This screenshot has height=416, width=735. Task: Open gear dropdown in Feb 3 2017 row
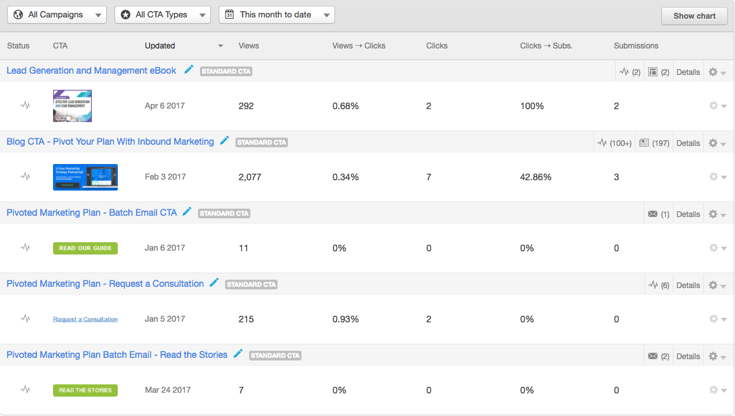[x=716, y=177]
